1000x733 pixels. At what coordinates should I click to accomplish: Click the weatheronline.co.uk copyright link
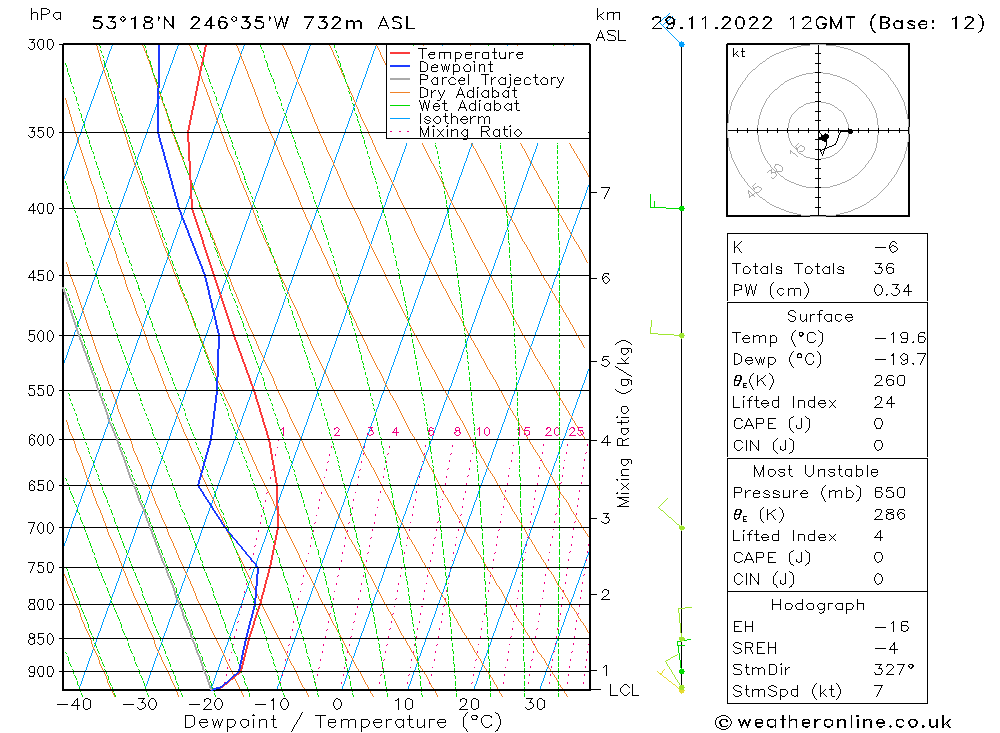(x=833, y=722)
